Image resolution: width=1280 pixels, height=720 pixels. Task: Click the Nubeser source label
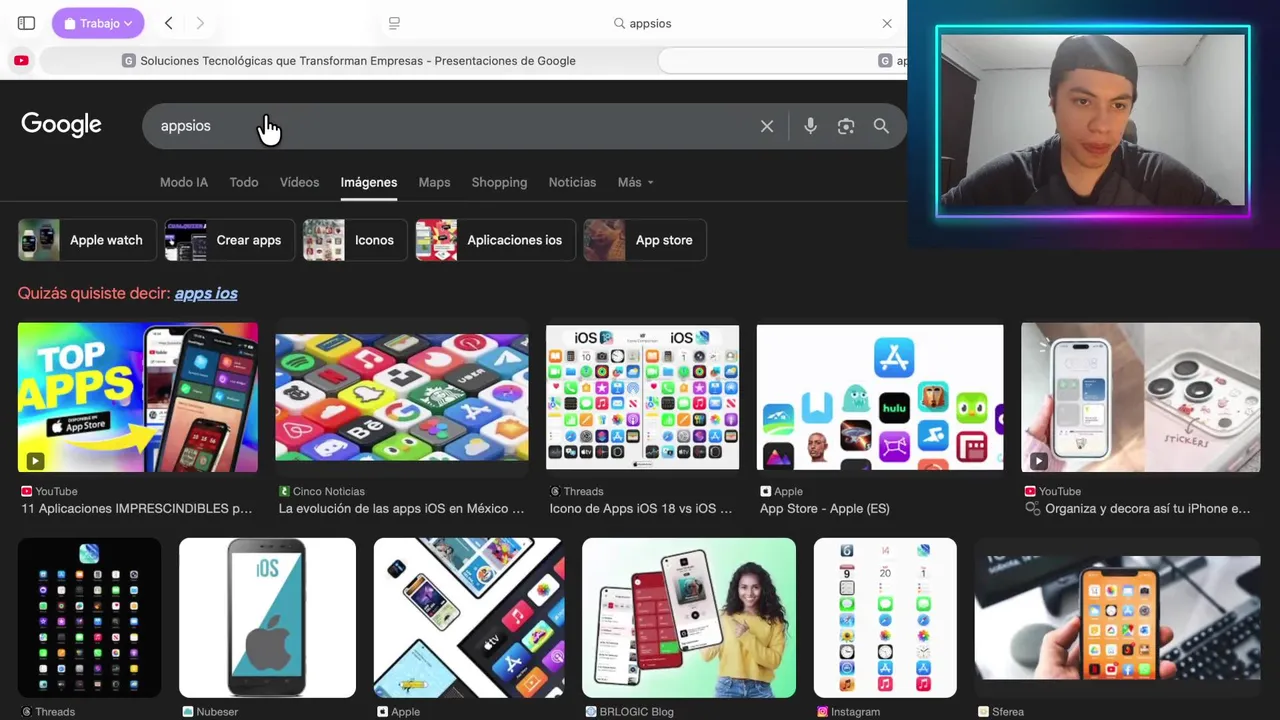[211, 712]
